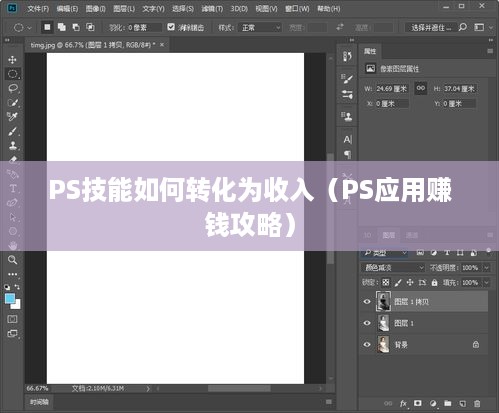This screenshot has height=413, width=499.
Task: Toggle lock transparent pixels
Action: (x=386, y=283)
